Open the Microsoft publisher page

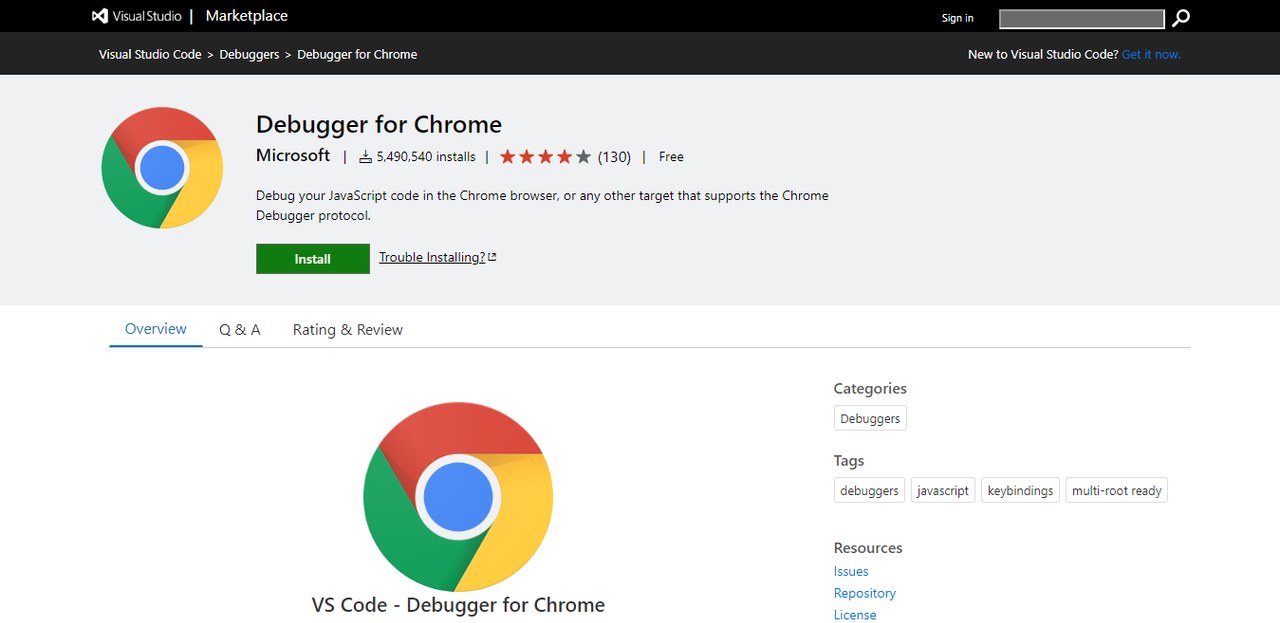click(293, 155)
